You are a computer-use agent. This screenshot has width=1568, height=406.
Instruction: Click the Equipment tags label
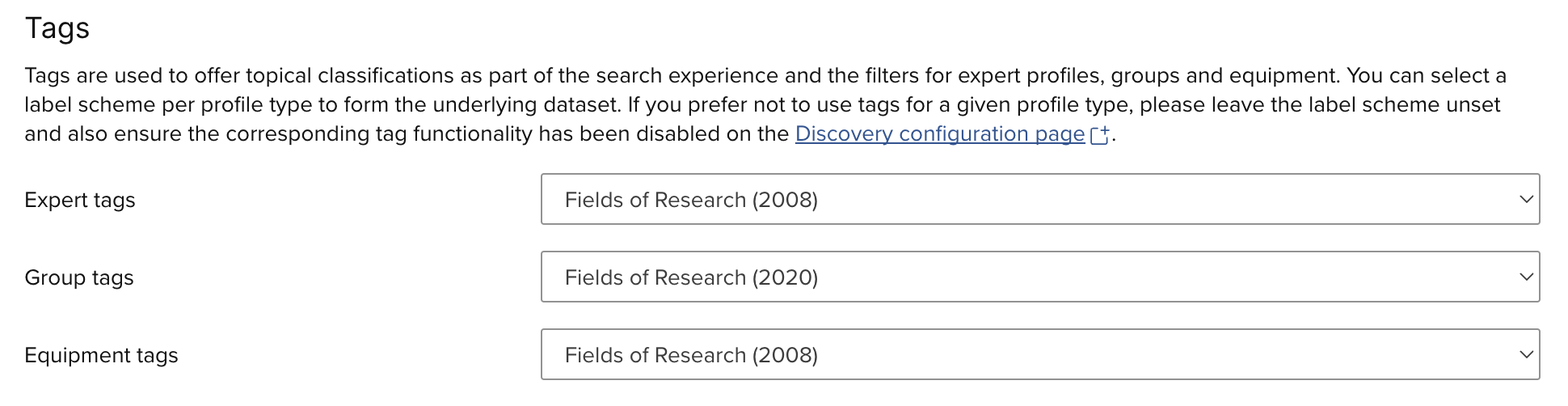tap(101, 356)
